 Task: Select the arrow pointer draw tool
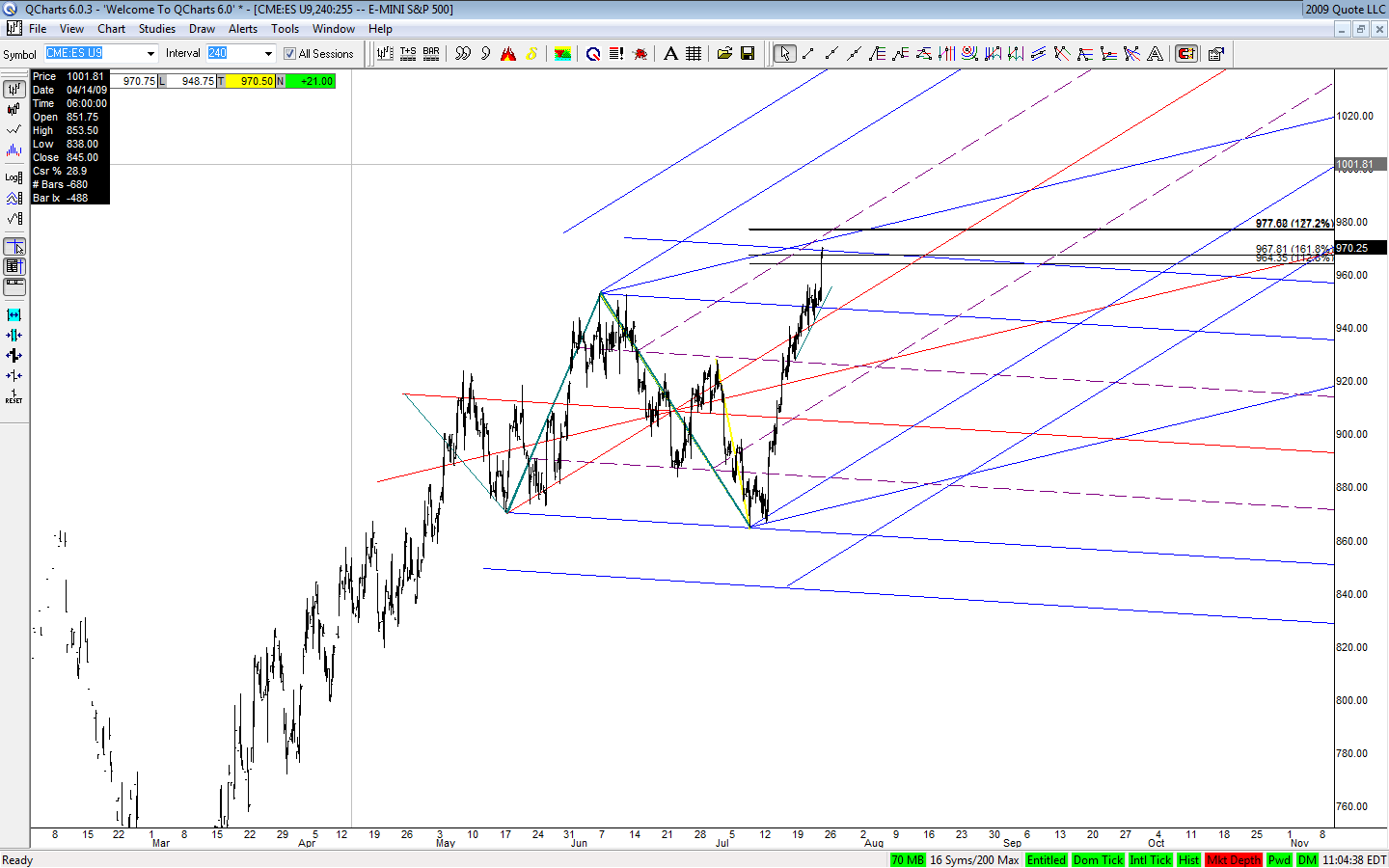pos(785,54)
